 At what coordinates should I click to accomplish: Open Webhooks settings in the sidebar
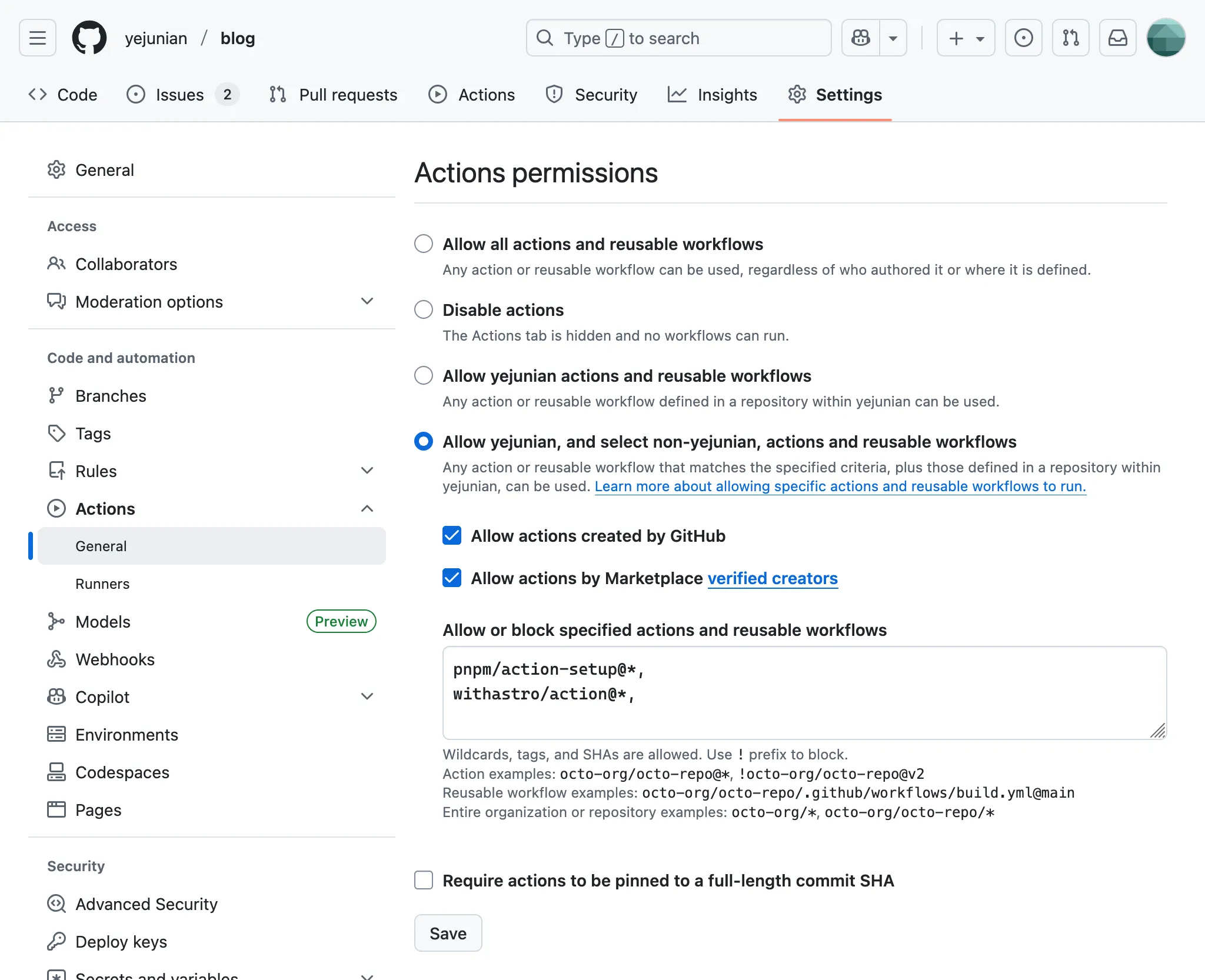(x=115, y=659)
